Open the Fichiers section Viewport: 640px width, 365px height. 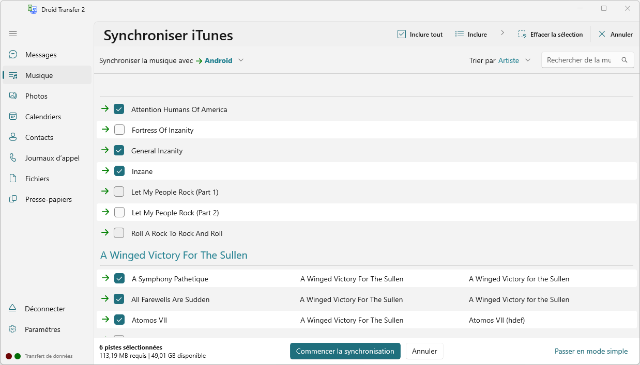pyautogui.click(x=47, y=178)
